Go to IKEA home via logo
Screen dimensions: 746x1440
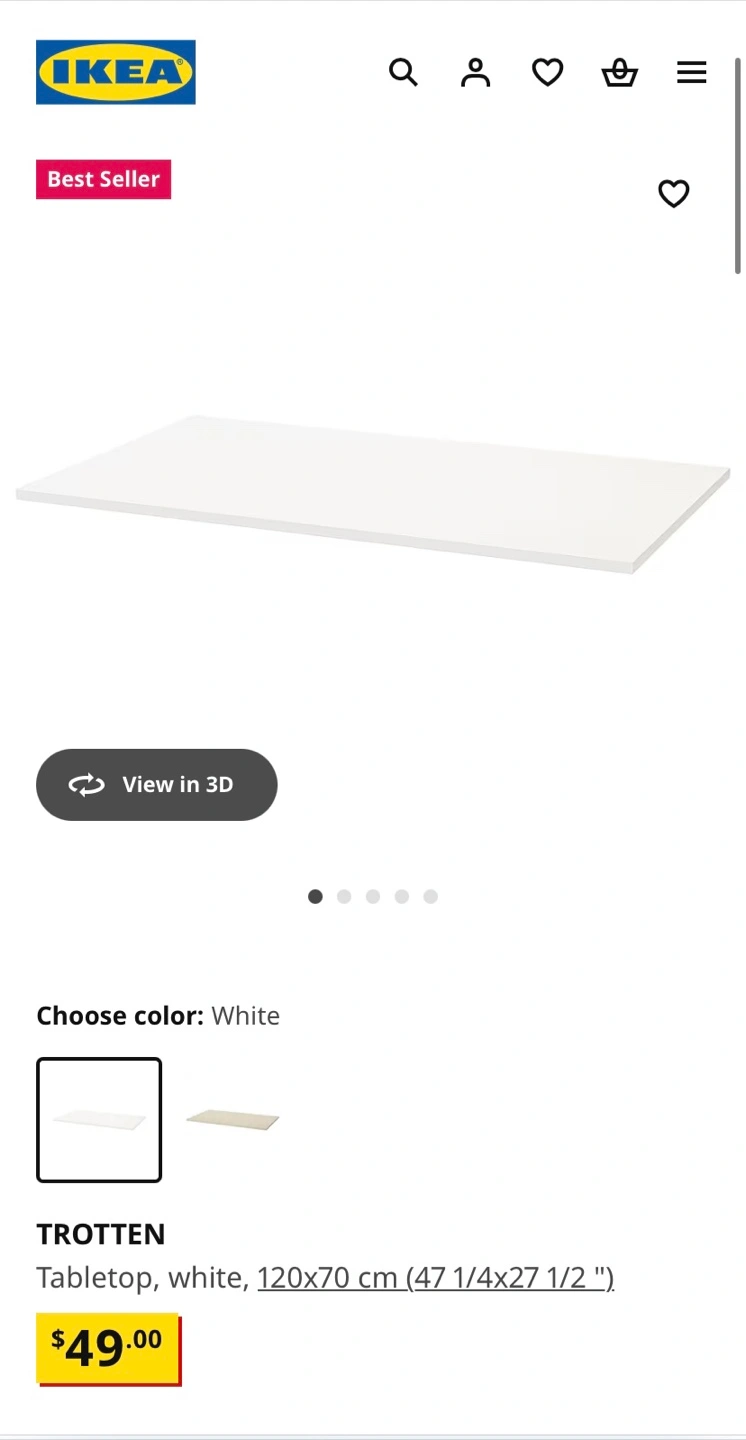(x=116, y=72)
